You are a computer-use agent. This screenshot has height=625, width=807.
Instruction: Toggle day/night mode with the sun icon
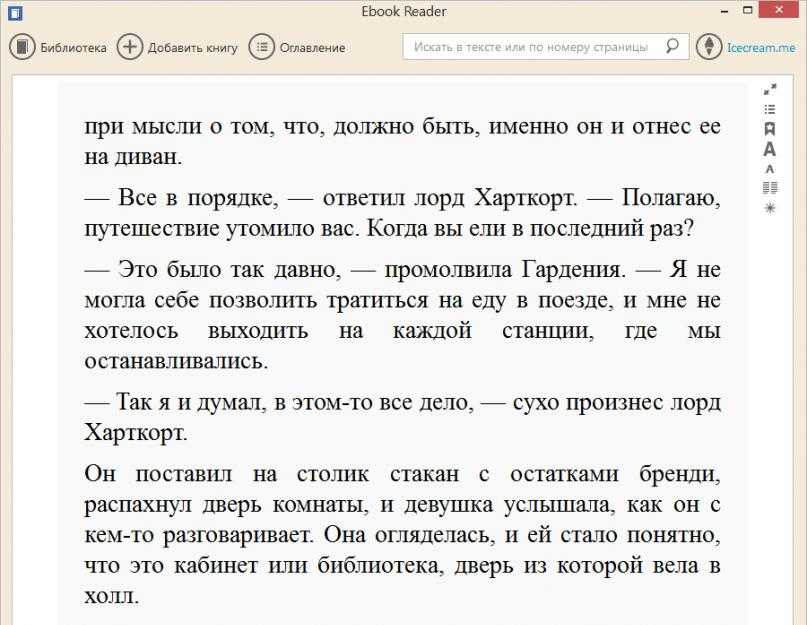(770, 208)
